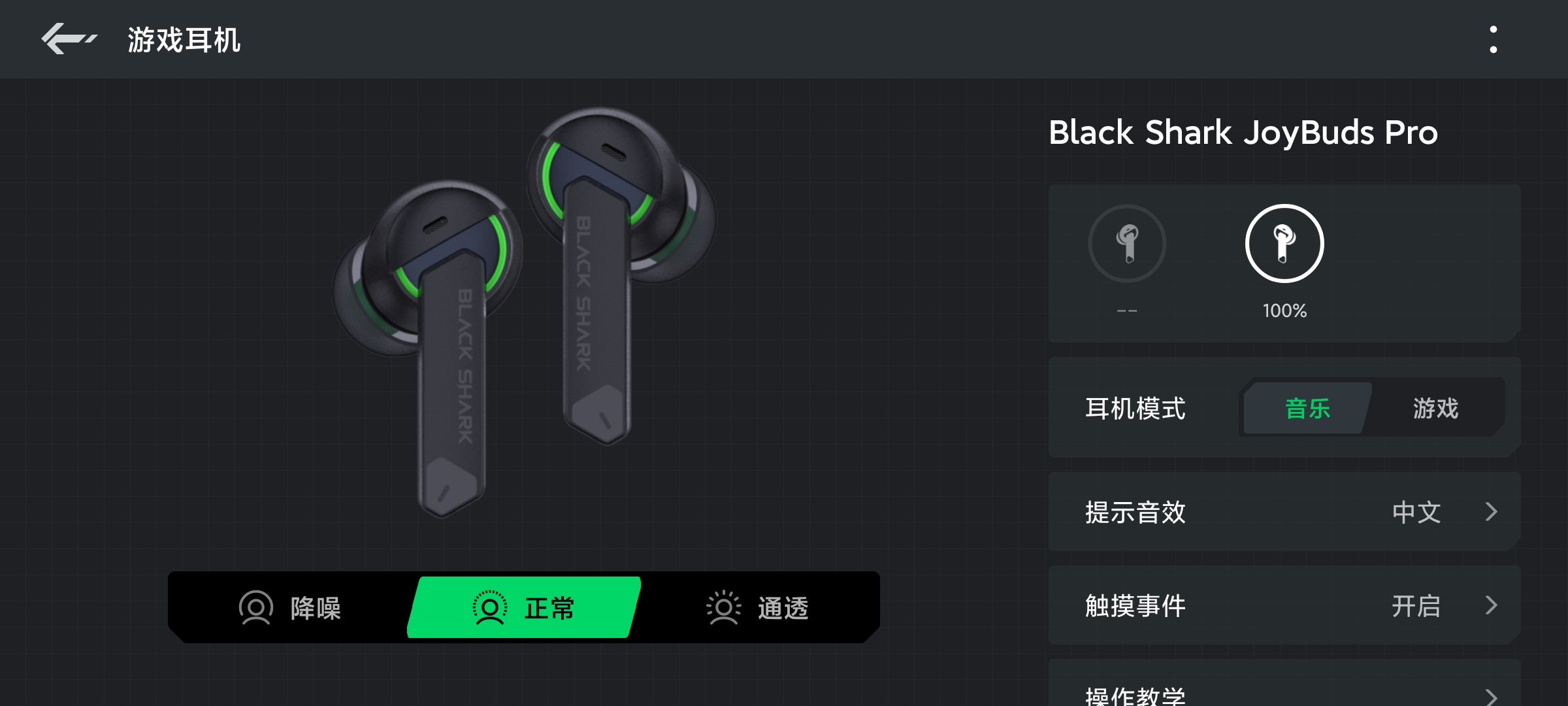
Task: Tap the normal mode person icon
Action: coord(489,608)
